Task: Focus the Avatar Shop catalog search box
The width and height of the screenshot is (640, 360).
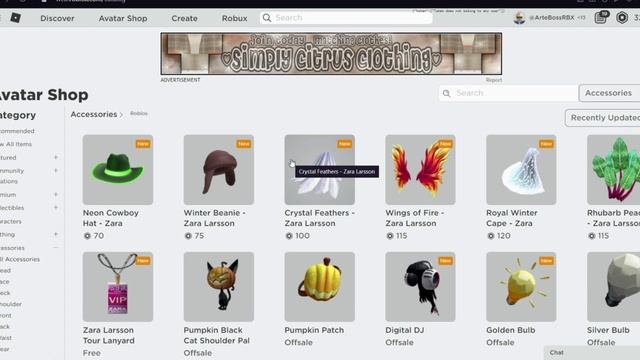Action: (x=509, y=93)
